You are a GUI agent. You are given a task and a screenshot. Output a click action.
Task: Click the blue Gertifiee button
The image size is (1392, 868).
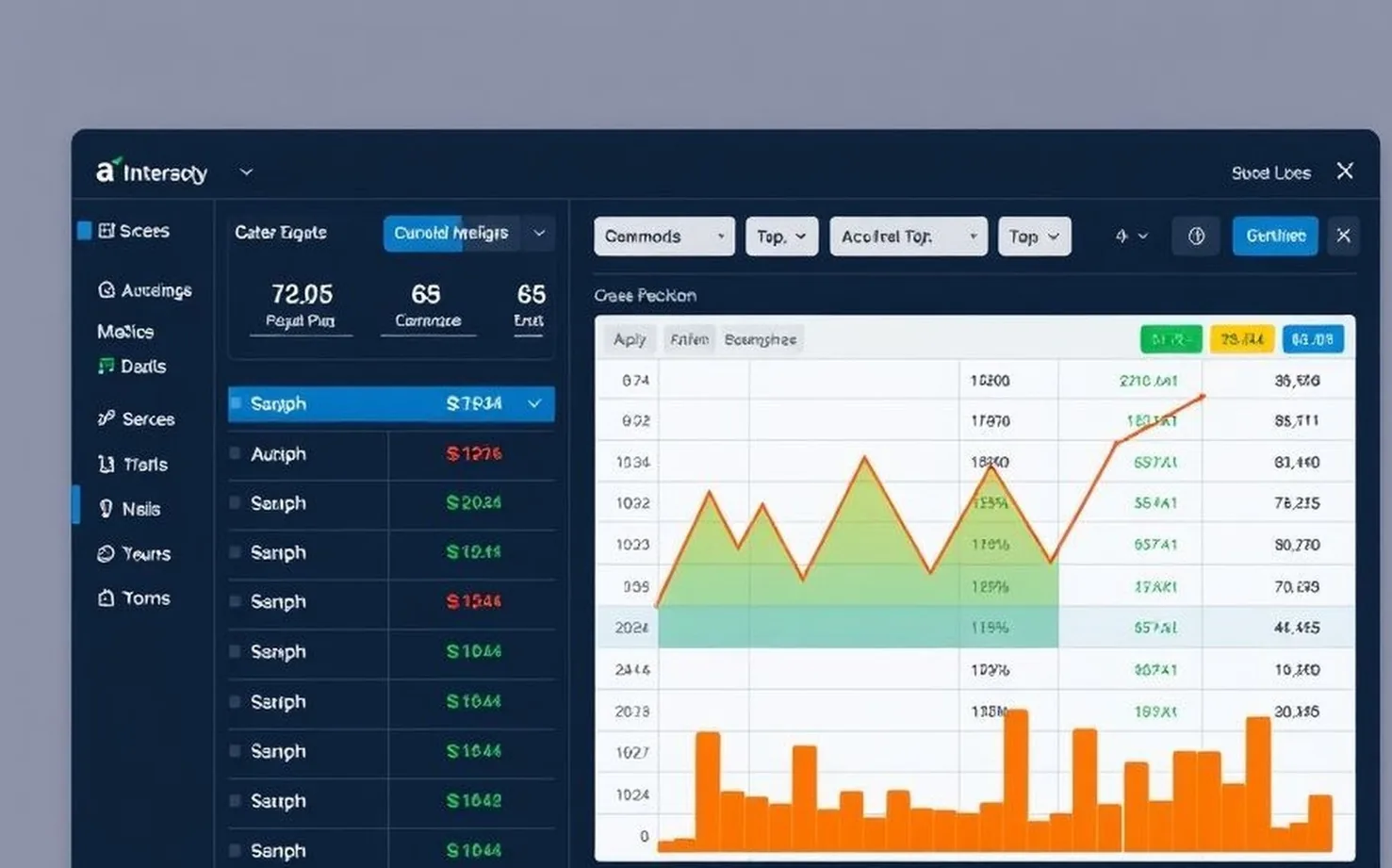click(1274, 237)
